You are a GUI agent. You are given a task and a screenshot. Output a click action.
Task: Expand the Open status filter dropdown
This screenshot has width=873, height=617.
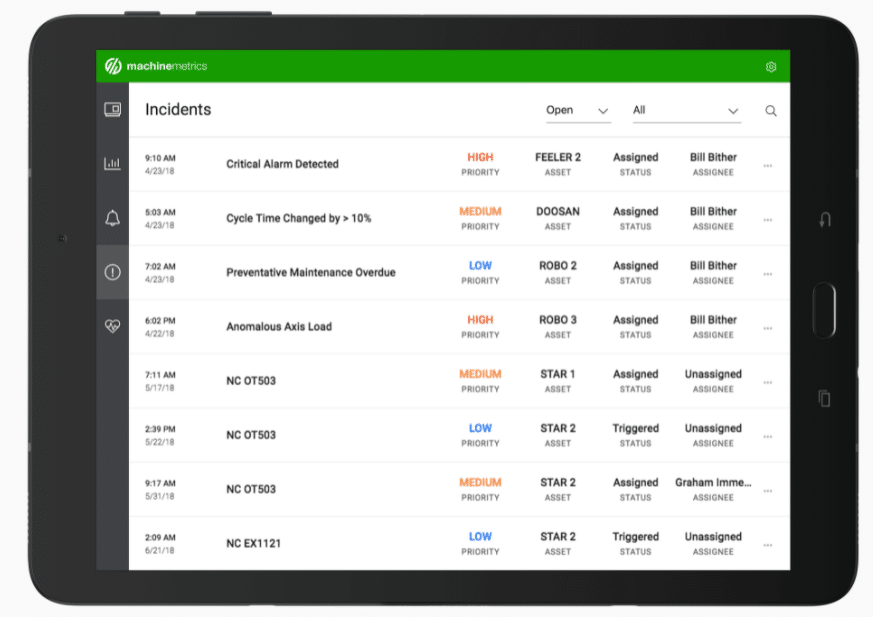pos(578,110)
